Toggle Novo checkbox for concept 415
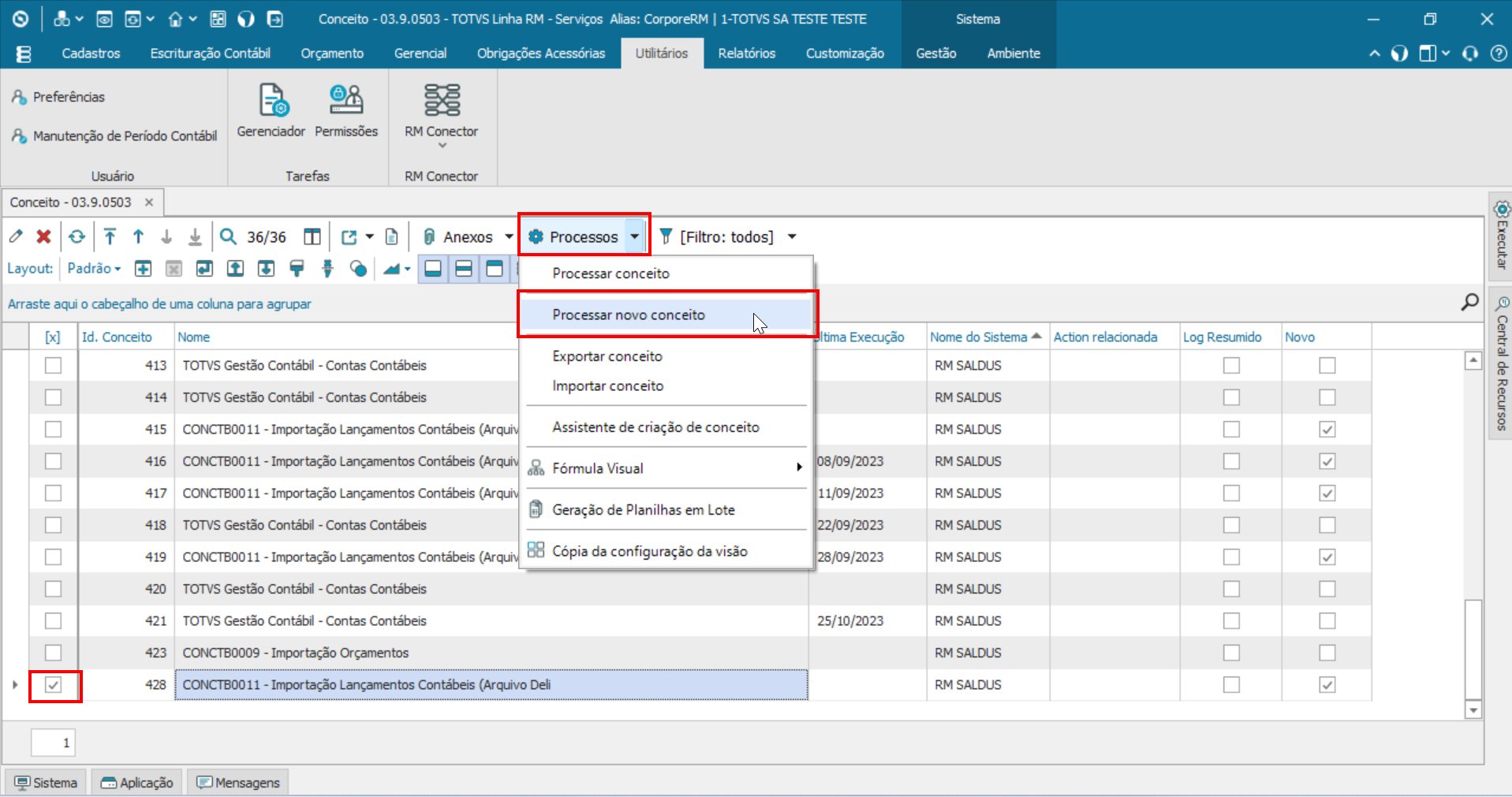 [x=1327, y=430]
